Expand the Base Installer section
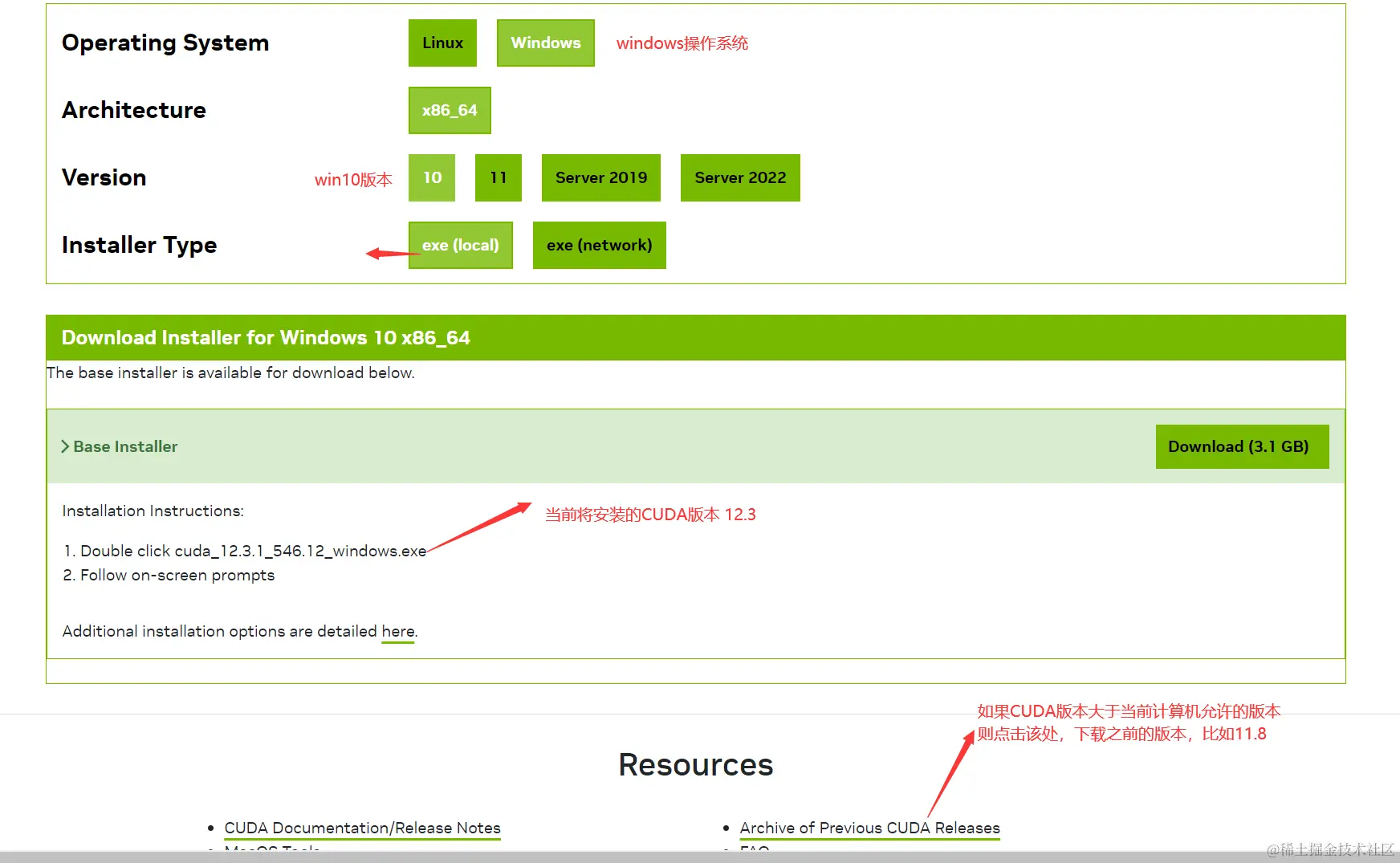Screen dimensions: 1400x863 pyautogui.click(x=120, y=447)
